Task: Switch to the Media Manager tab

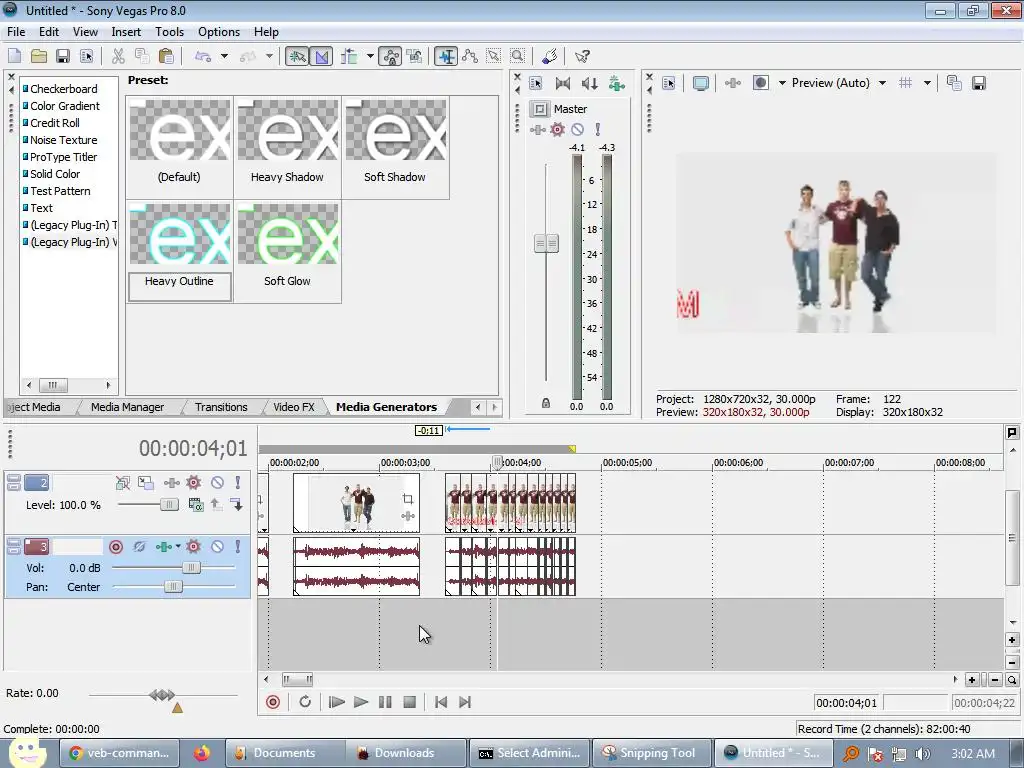Action: [x=127, y=407]
